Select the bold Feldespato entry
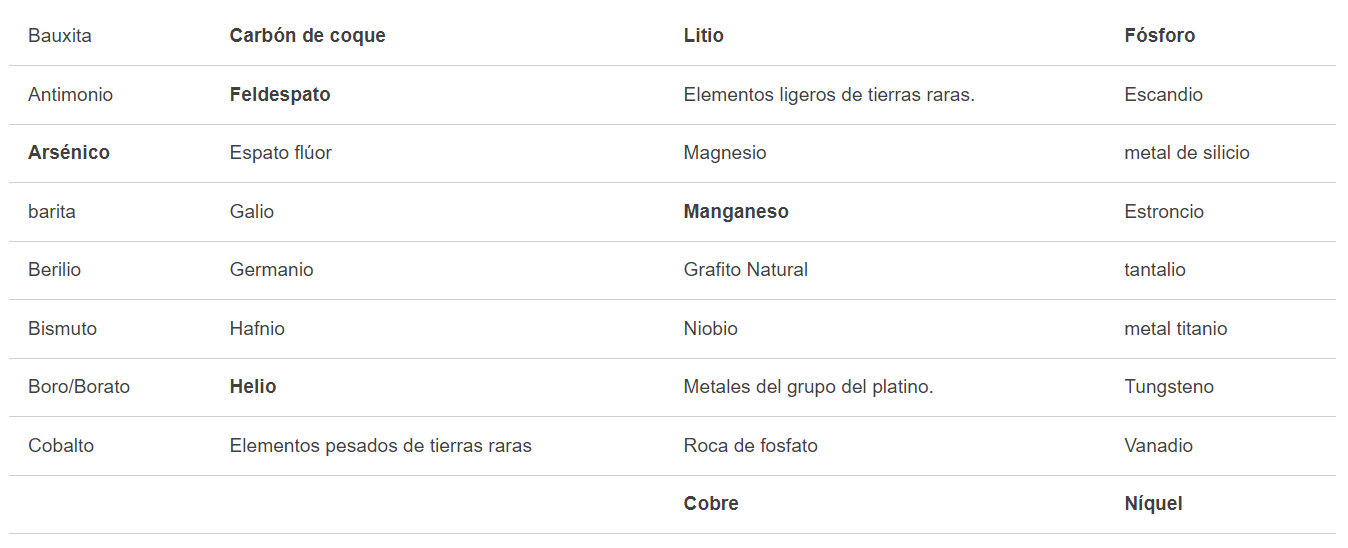This screenshot has height=548, width=1348. click(280, 95)
